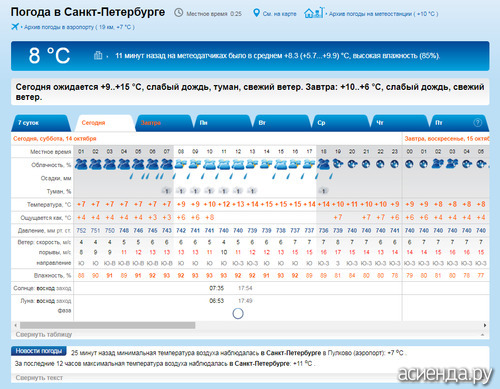
Task: Click the cloudiness icon for hour 18
Action: pos(324,164)
